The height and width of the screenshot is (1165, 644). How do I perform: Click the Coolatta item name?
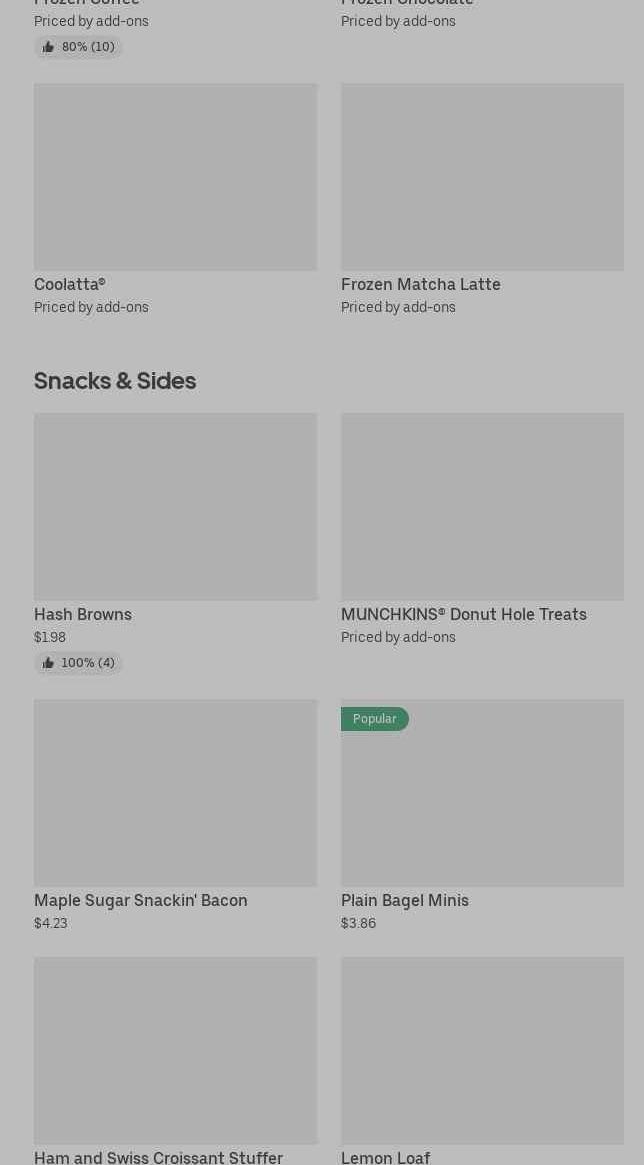tap(70, 284)
